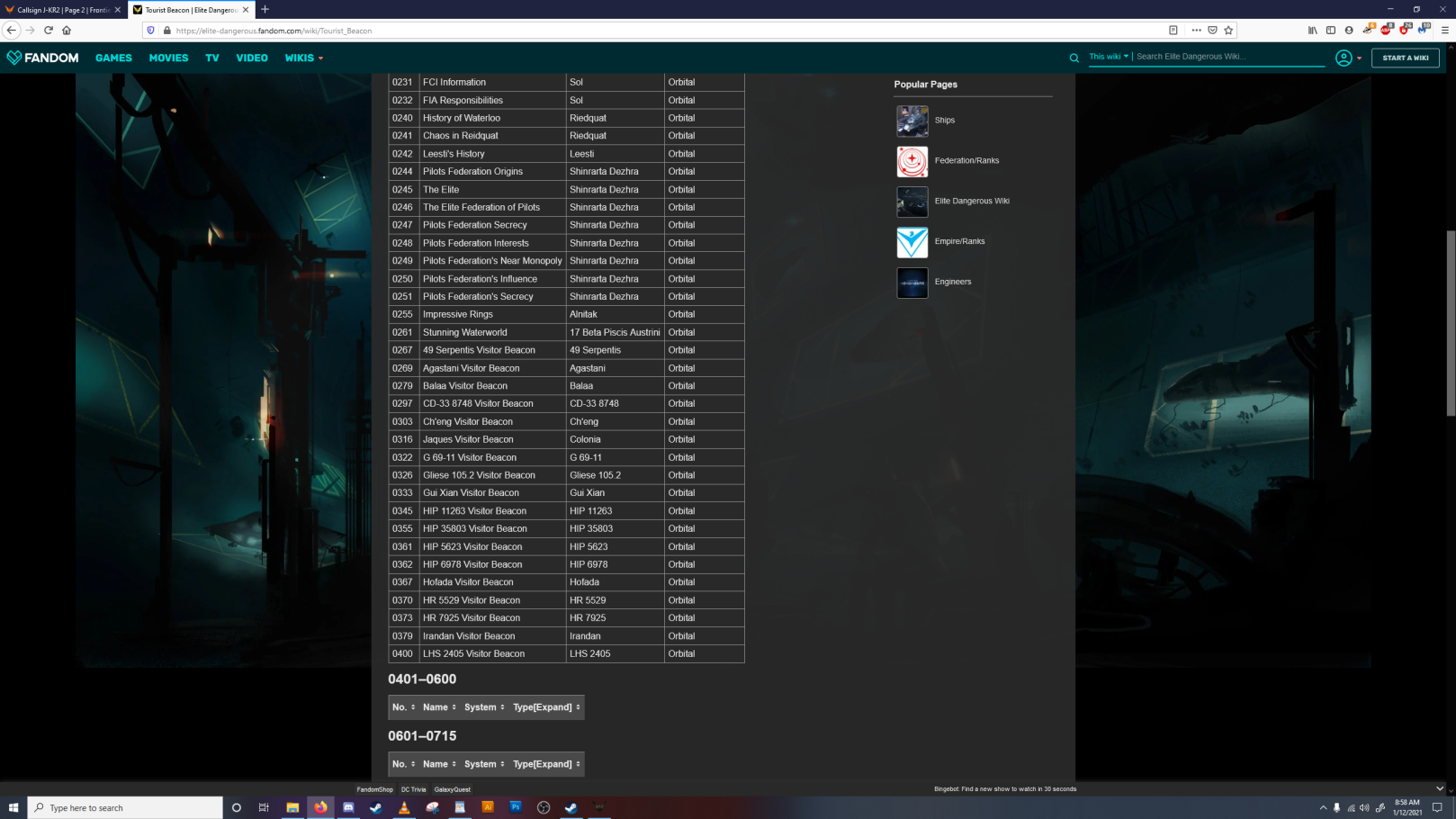
Task: Open the Engineers popular page link
Action: (953, 282)
